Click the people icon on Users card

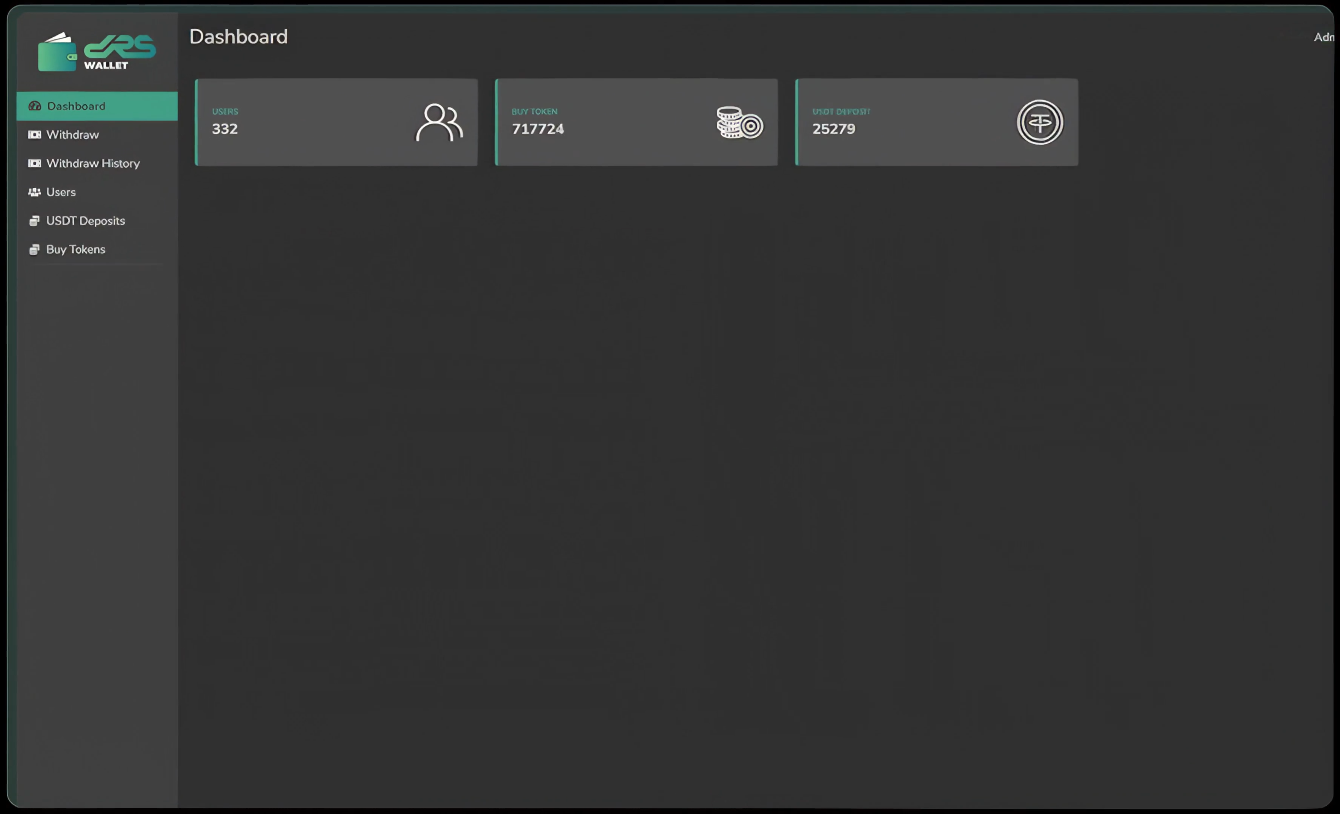439,123
